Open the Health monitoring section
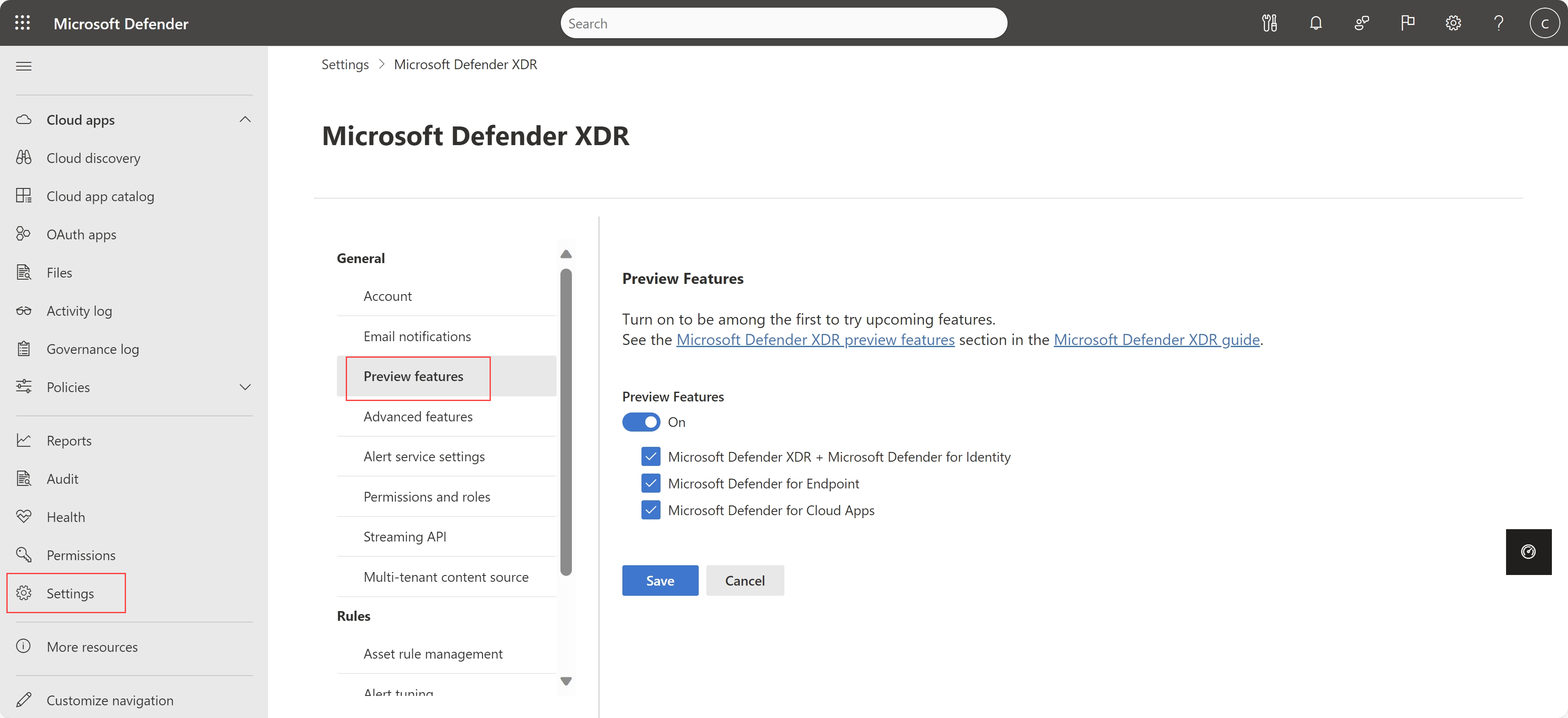Image resolution: width=1568 pixels, height=718 pixels. [65, 517]
